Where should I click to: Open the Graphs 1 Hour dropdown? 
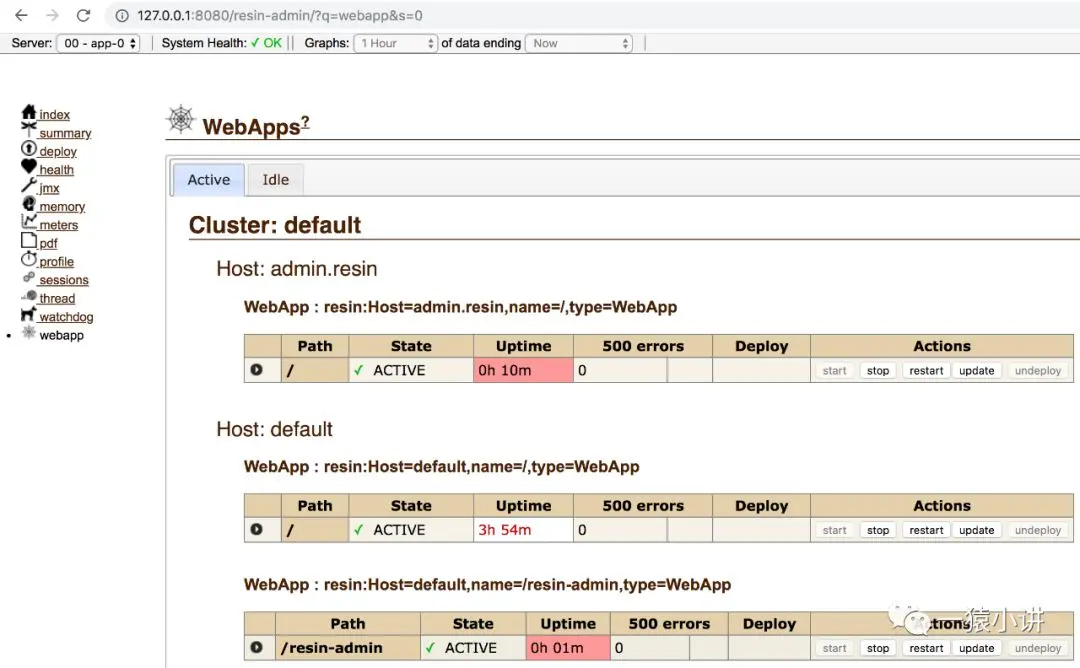pos(395,43)
